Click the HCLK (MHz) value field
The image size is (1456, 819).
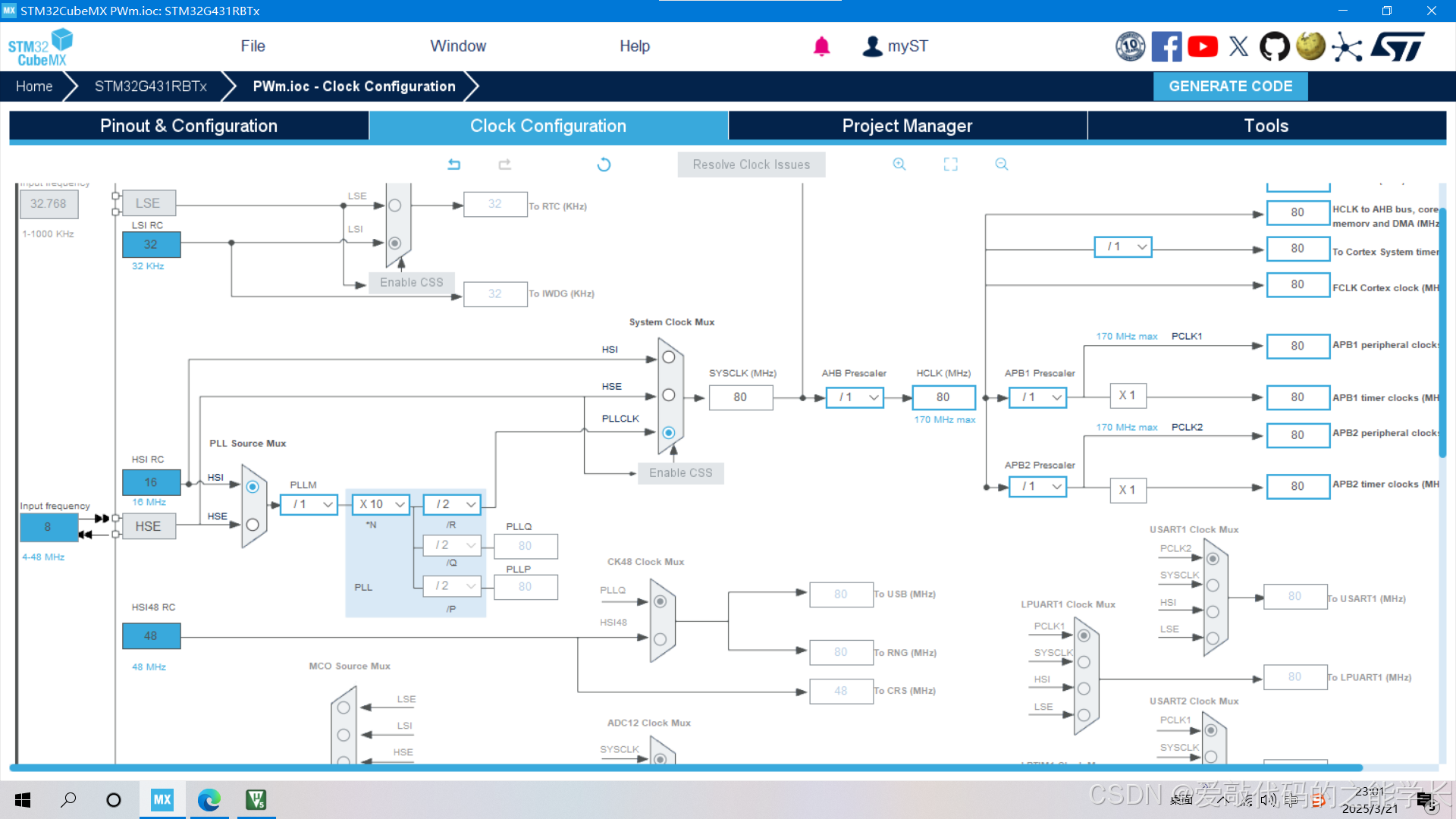[x=943, y=397]
